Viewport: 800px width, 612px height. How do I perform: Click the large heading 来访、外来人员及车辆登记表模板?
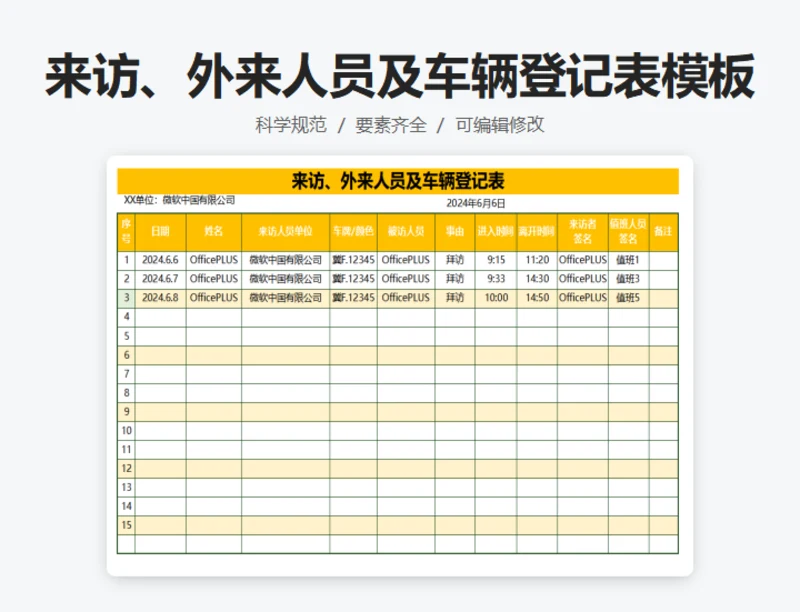[399, 76]
